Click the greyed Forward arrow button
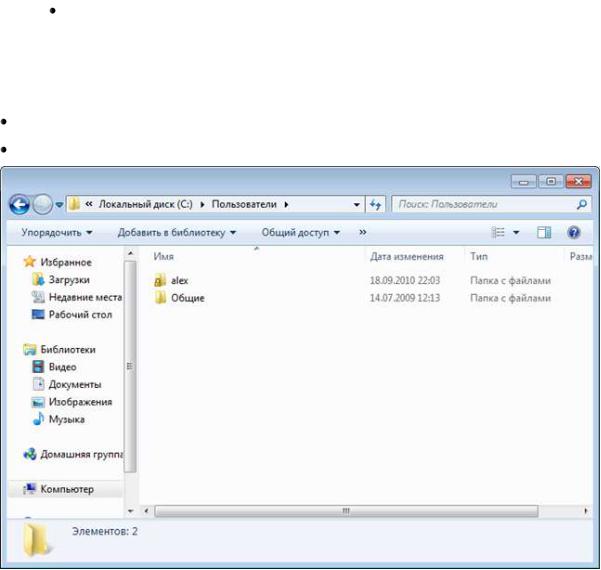The height and width of the screenshot is (570, 601). pos(42,204)
